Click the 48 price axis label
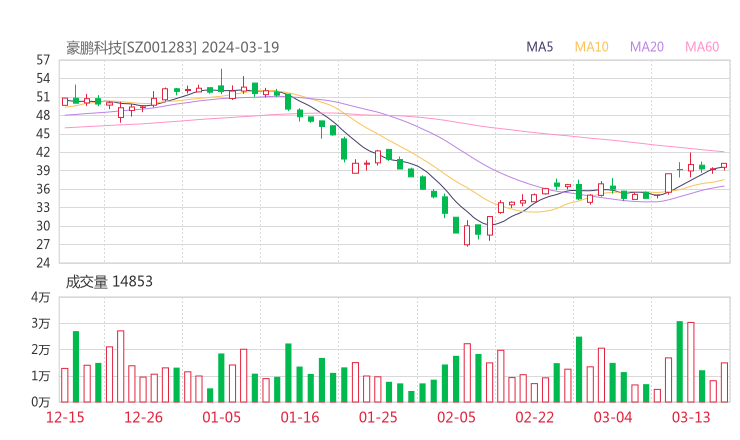 coord(43,115)
